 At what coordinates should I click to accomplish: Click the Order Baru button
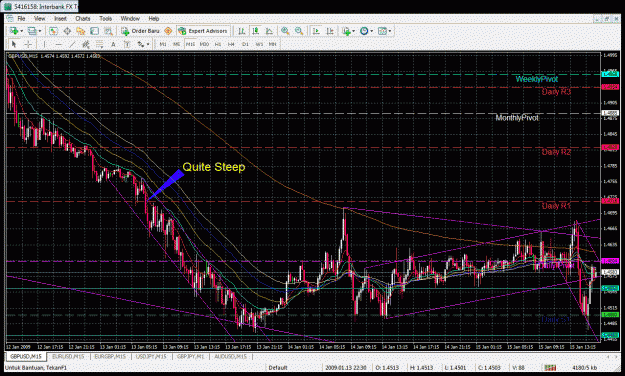(x=141, y=31)
